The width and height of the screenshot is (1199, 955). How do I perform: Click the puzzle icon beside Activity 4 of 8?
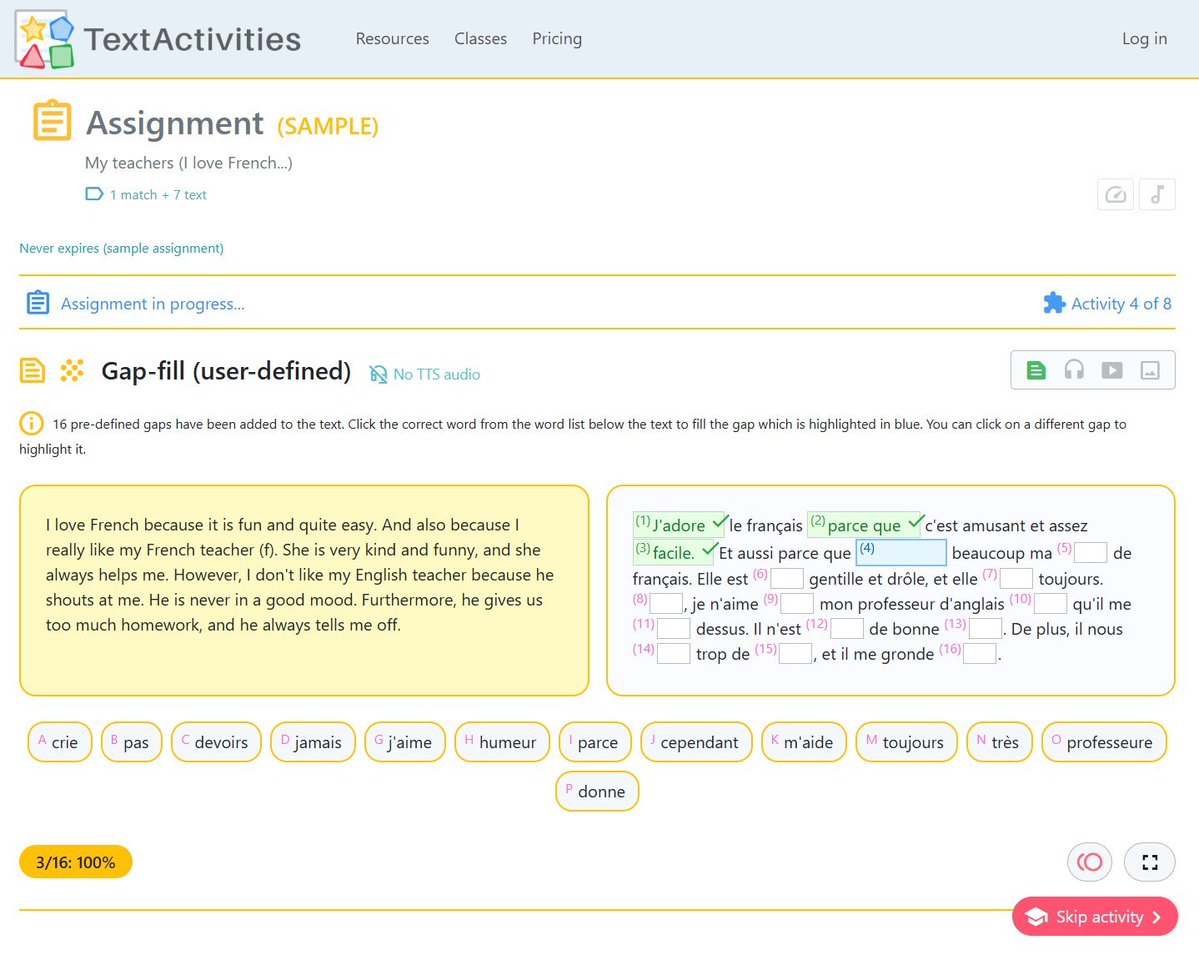(x=1054, y=303)
